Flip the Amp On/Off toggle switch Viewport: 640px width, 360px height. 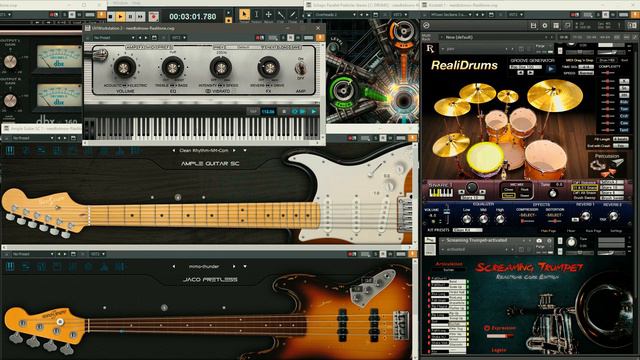click(301, 69)
